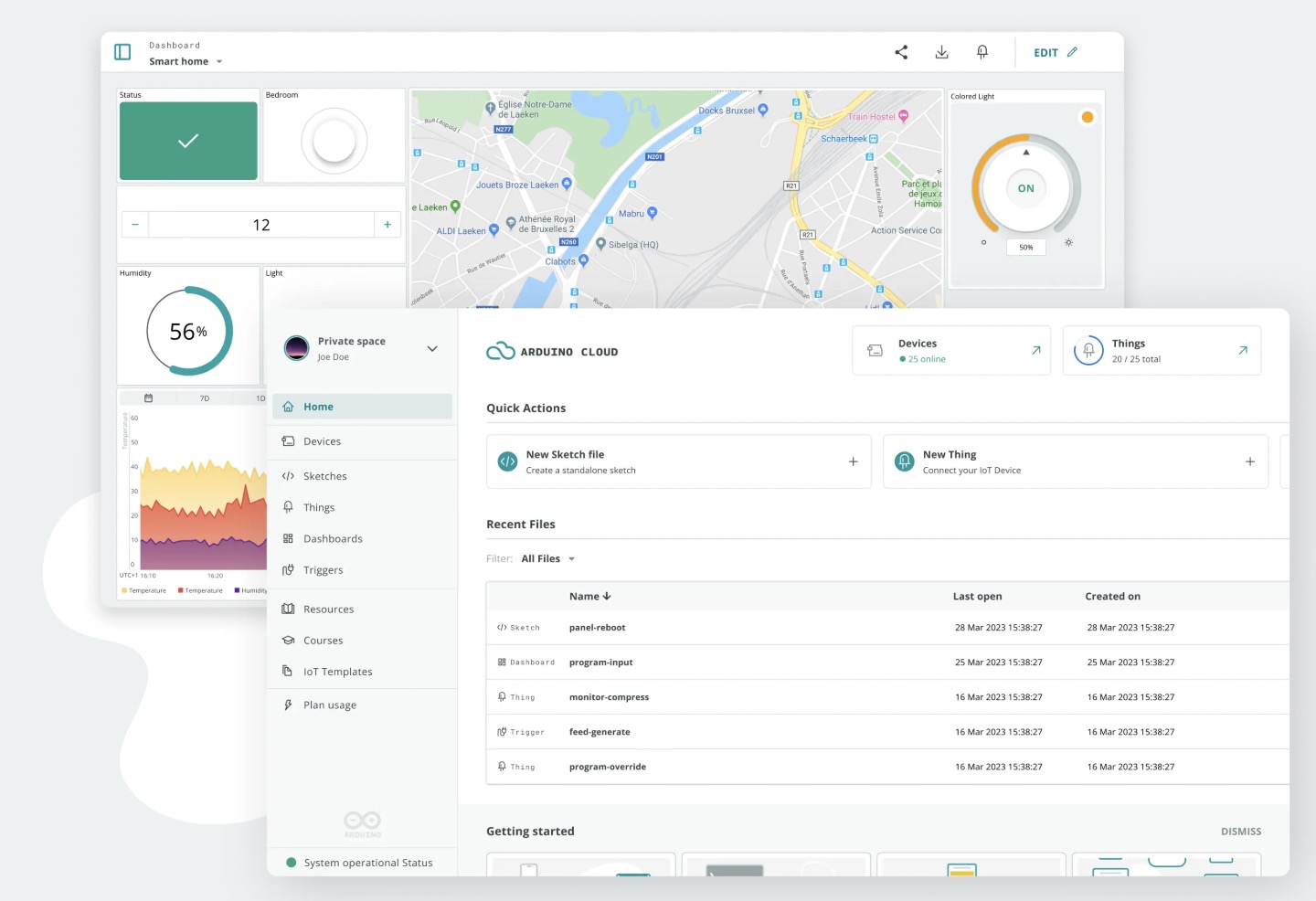Open Things card arrow link
Viewport: 1316px width, 901px height.
point(1243,350)
